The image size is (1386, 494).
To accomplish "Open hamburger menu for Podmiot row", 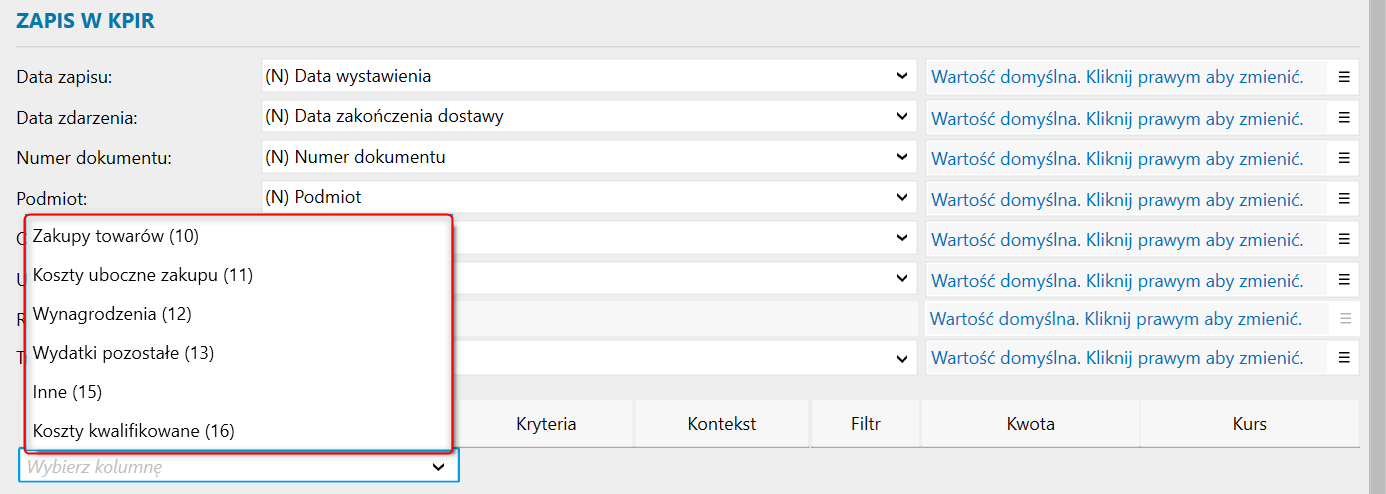I will (1344, 198).
